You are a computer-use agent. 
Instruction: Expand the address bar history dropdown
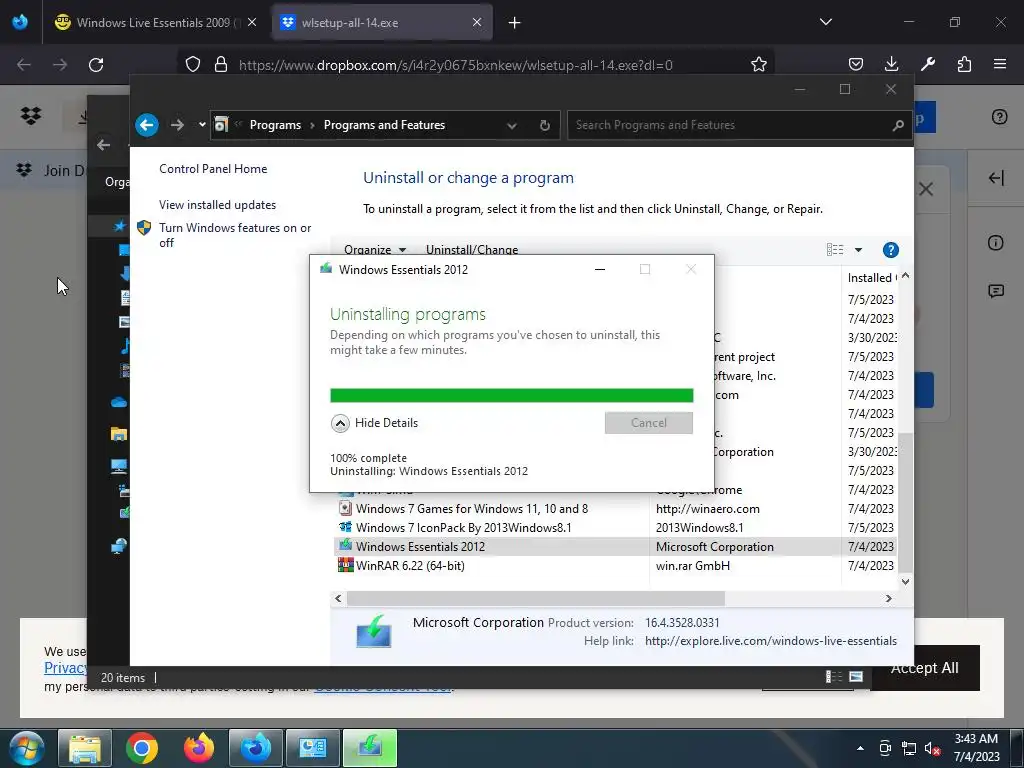(x=512, y=125)
